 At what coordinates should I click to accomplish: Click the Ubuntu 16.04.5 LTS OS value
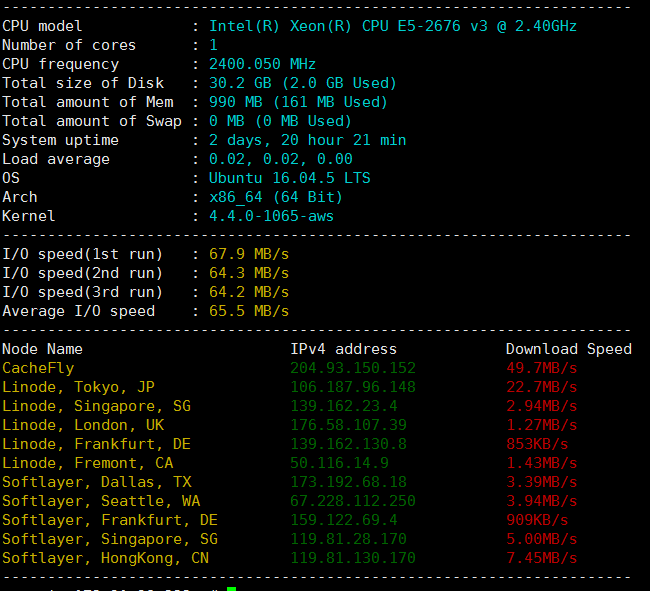(289, 178)
